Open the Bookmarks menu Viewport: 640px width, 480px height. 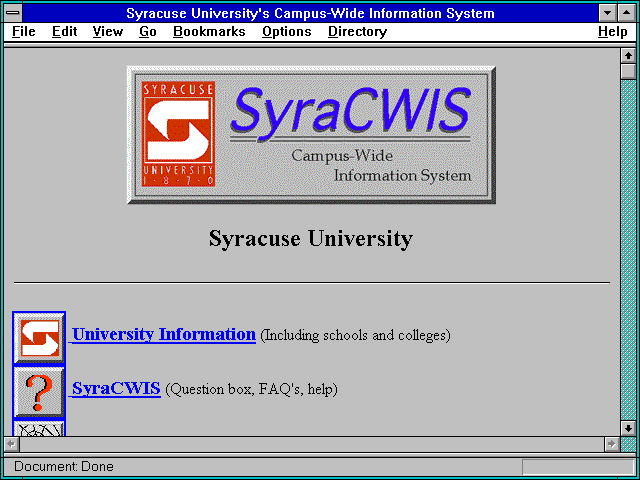(209, 32)
